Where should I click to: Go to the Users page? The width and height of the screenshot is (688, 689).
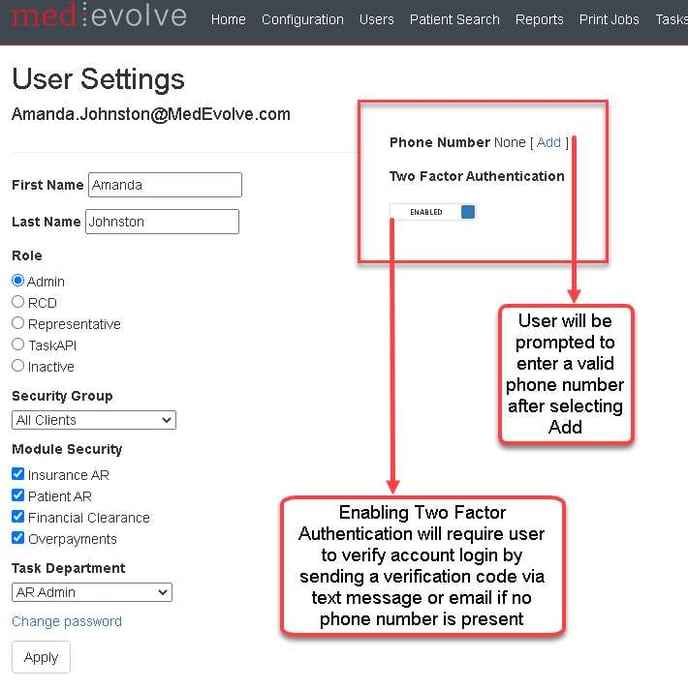(376, 20)
